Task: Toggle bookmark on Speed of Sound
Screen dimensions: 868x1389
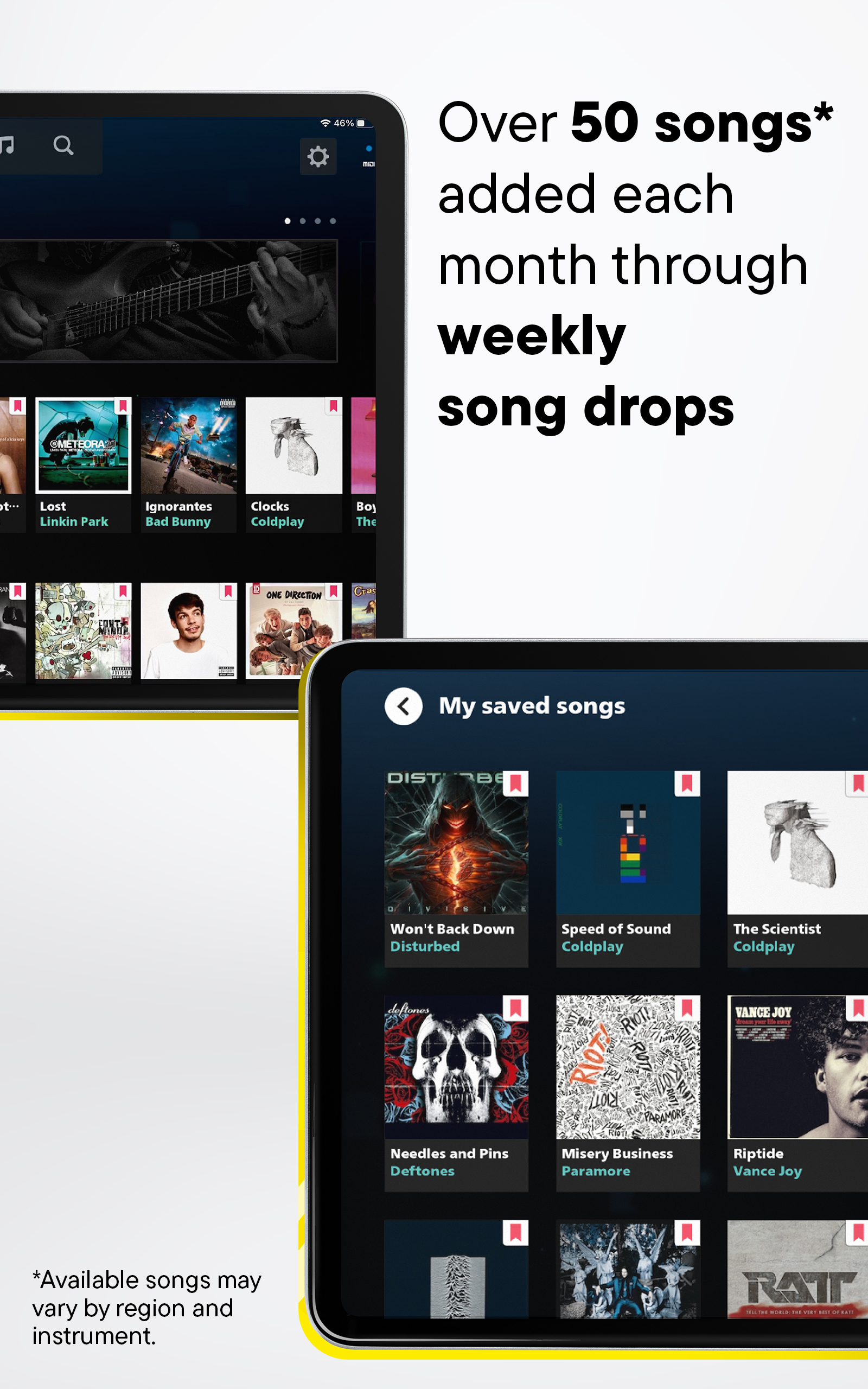Action: (687, 783)
